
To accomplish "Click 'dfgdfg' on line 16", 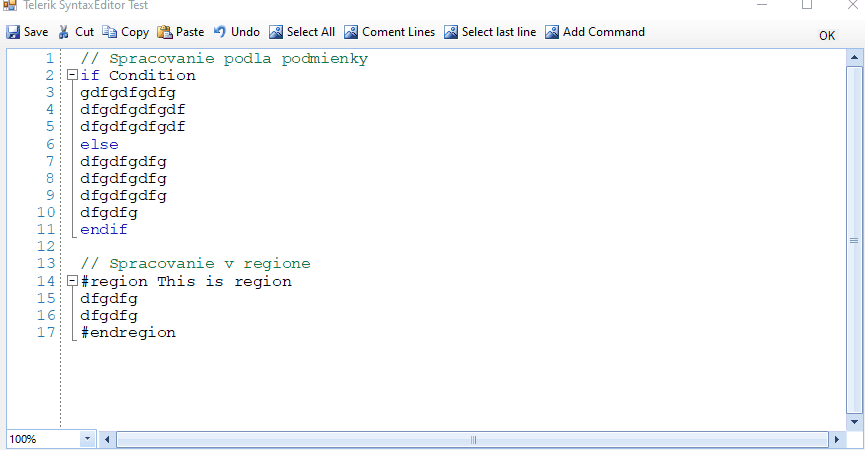I will (x=109, y=316).
